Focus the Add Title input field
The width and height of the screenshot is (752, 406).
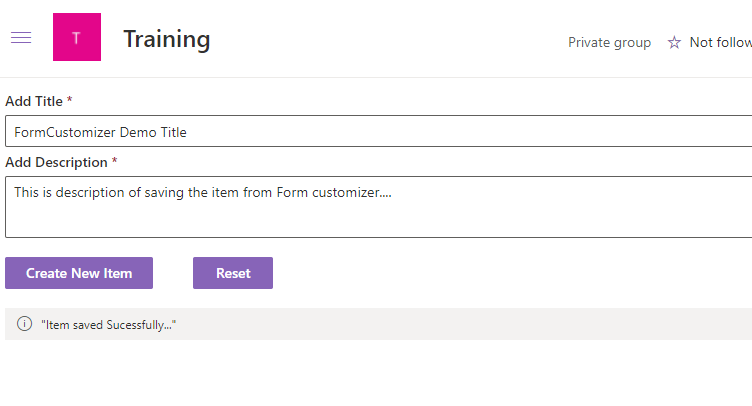pos(400,131)
